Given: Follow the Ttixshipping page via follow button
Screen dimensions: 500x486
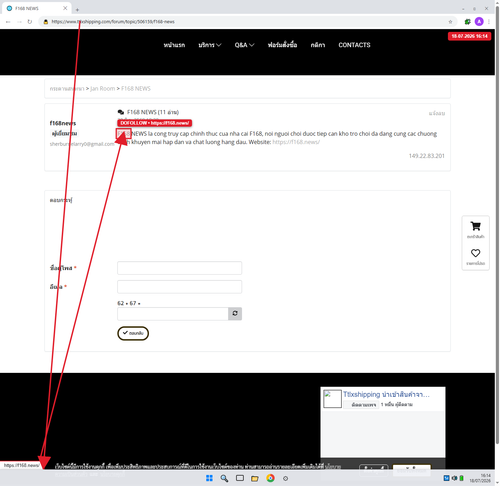Looking at the screenshot, I should coord(362,405).
